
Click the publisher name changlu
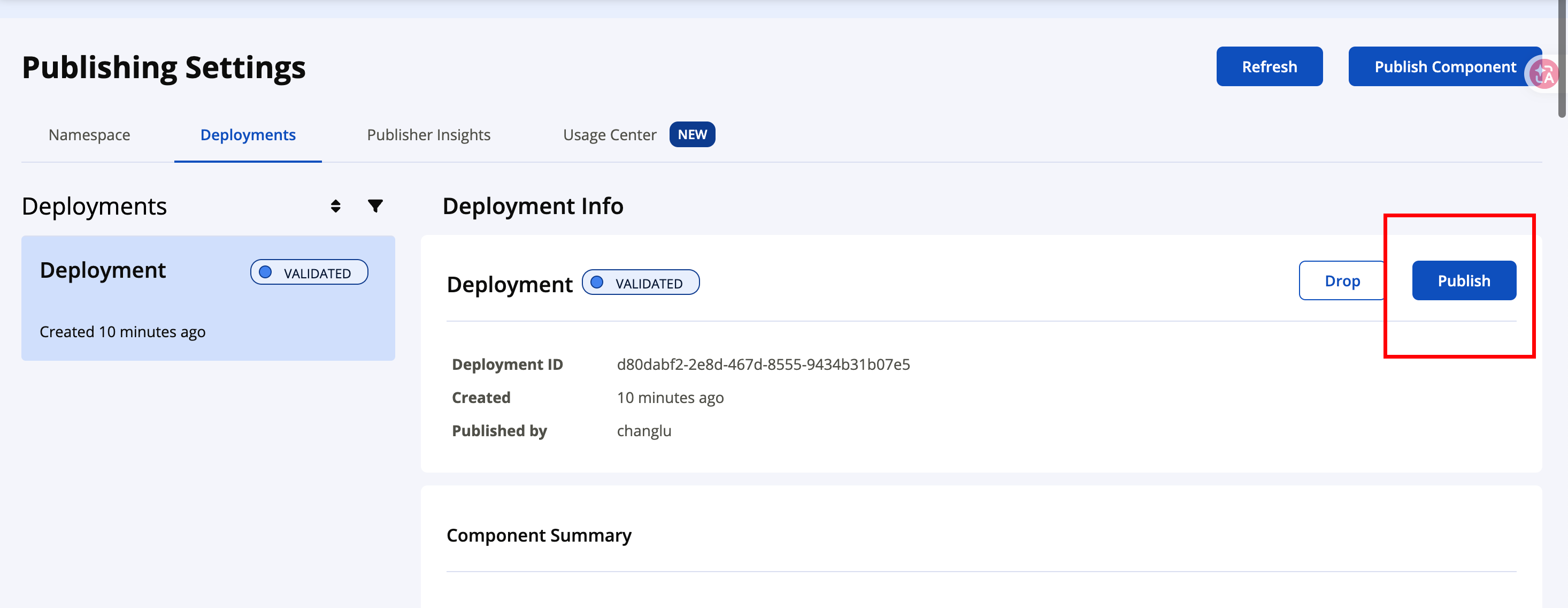click(x=644, y=431)
